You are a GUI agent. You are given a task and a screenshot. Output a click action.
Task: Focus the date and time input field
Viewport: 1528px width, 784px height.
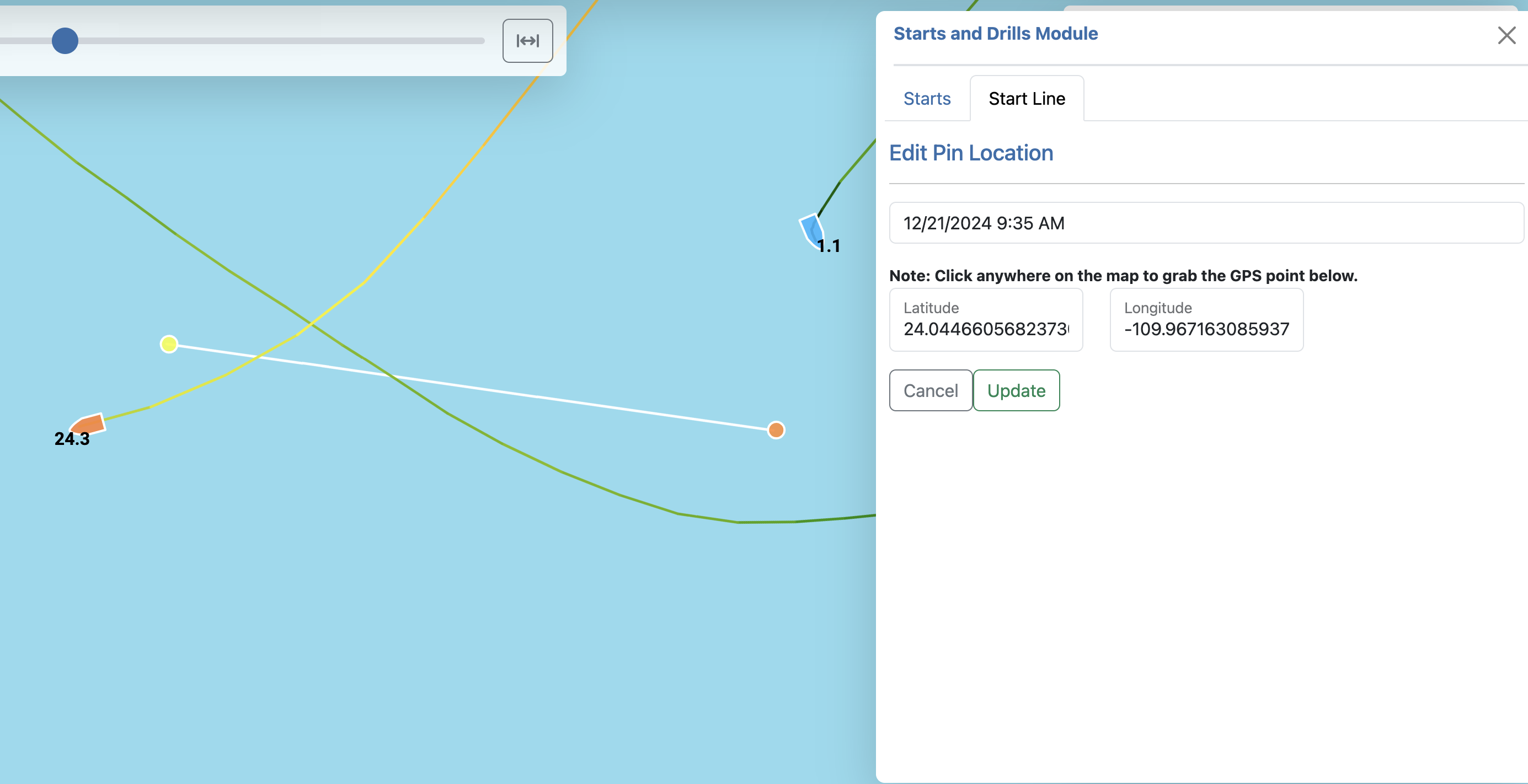pos(1205,223)
